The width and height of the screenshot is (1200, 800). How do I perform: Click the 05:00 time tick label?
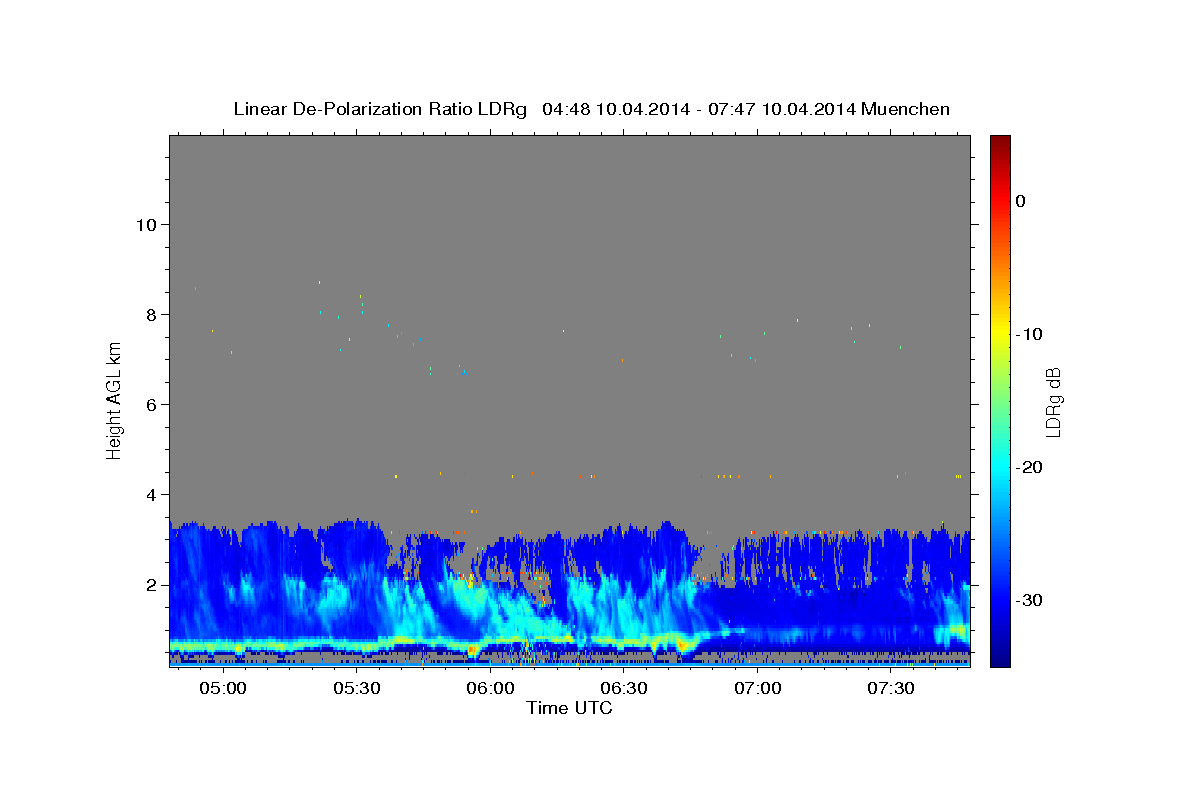(223, 689)
